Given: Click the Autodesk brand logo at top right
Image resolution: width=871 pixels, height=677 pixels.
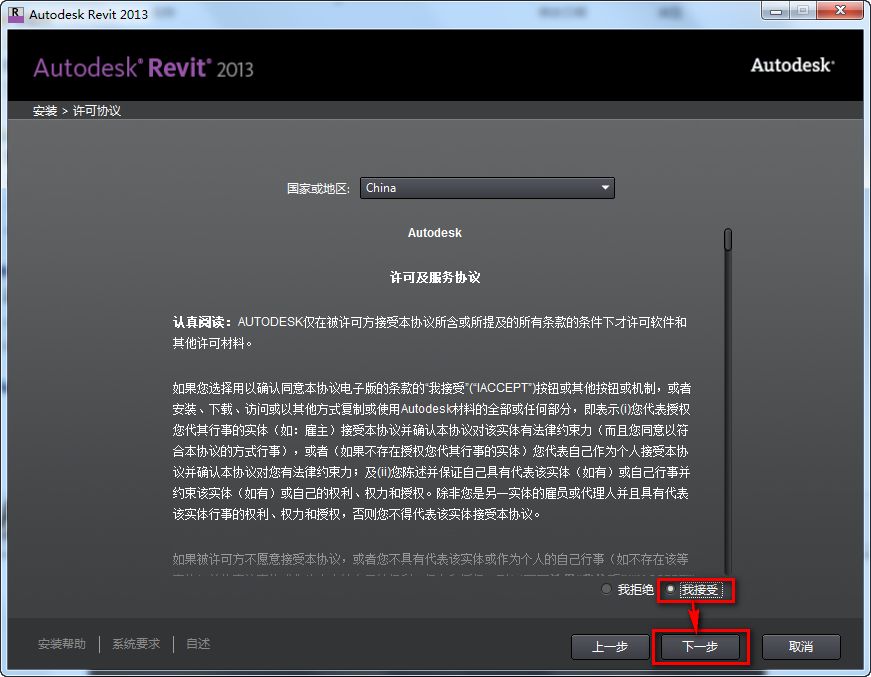Looking at the screenshot, I should (x=792, y=65).
